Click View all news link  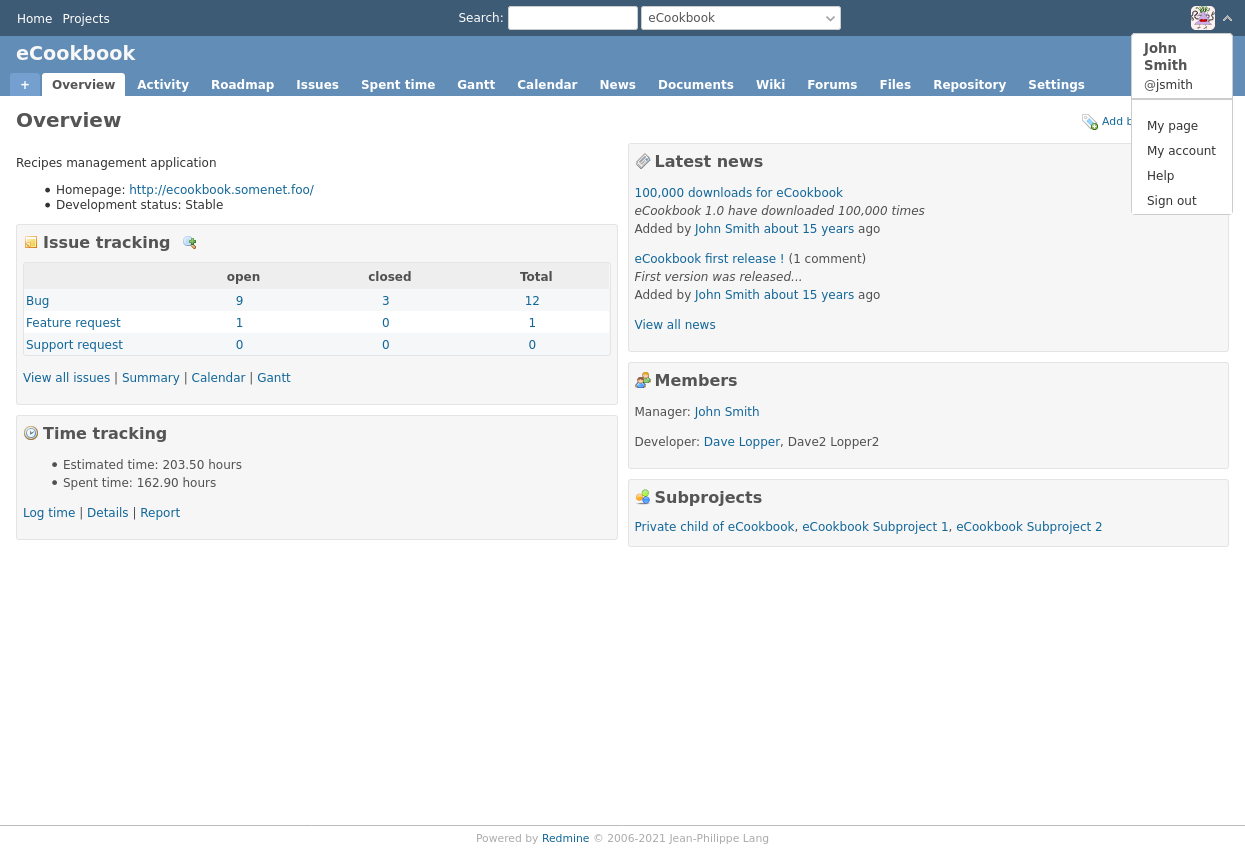tap(675, 325)
